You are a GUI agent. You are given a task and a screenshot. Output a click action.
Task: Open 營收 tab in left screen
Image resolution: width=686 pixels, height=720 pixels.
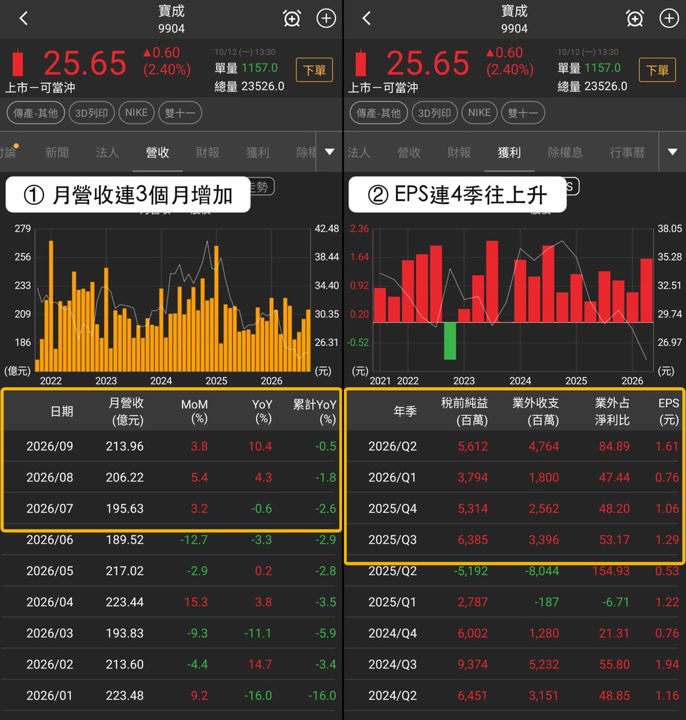pos(157,152)
